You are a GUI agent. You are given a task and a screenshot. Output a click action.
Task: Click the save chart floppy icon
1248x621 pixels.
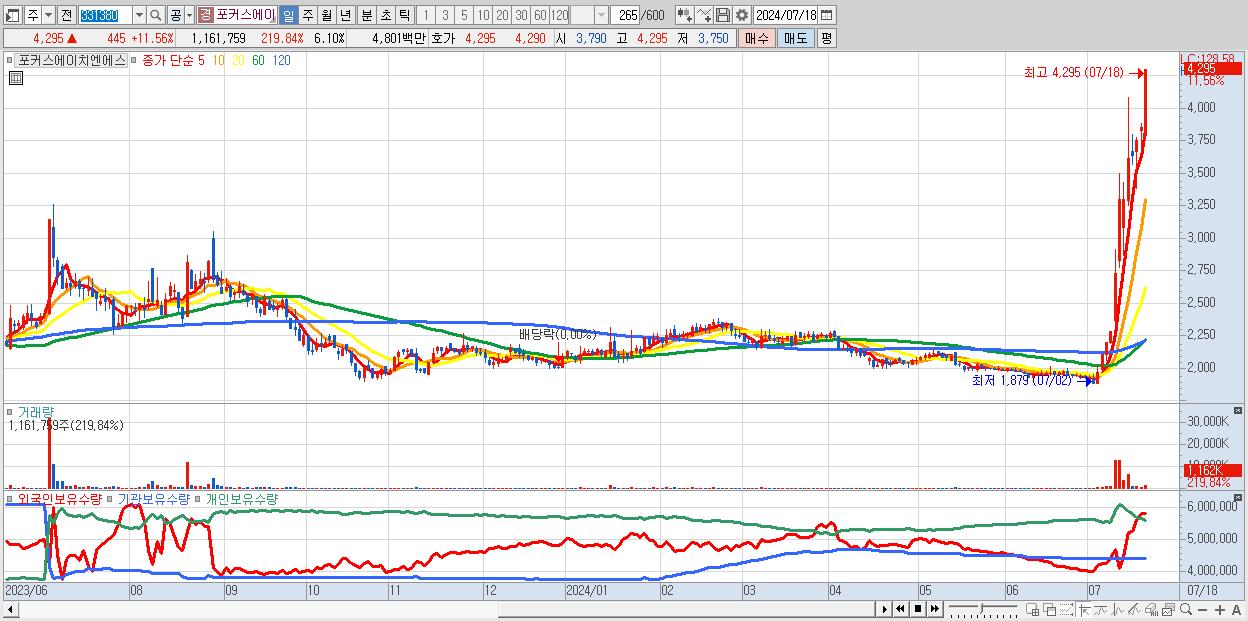(x=722, y=15)
